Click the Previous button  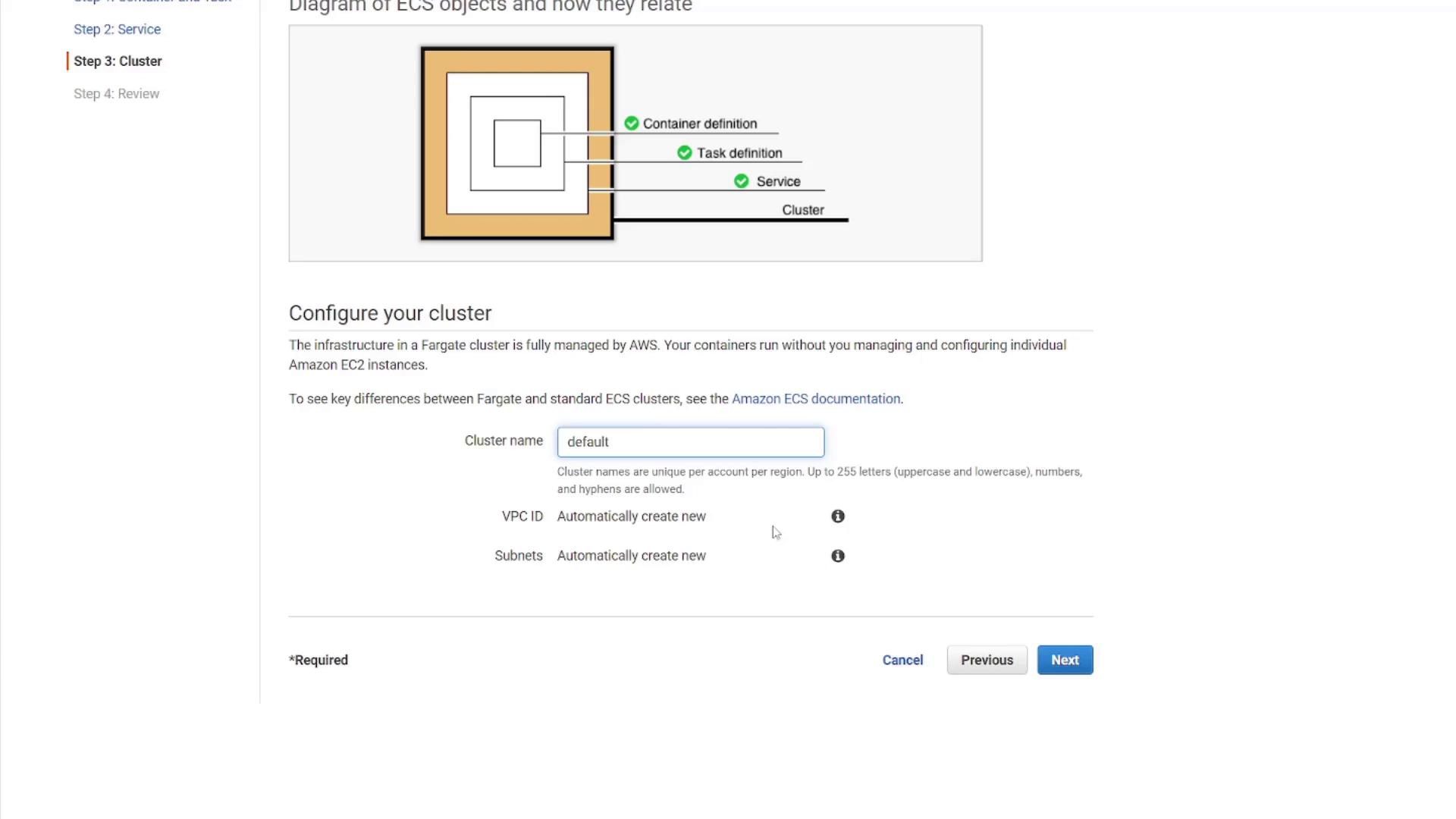coord(987,660)
